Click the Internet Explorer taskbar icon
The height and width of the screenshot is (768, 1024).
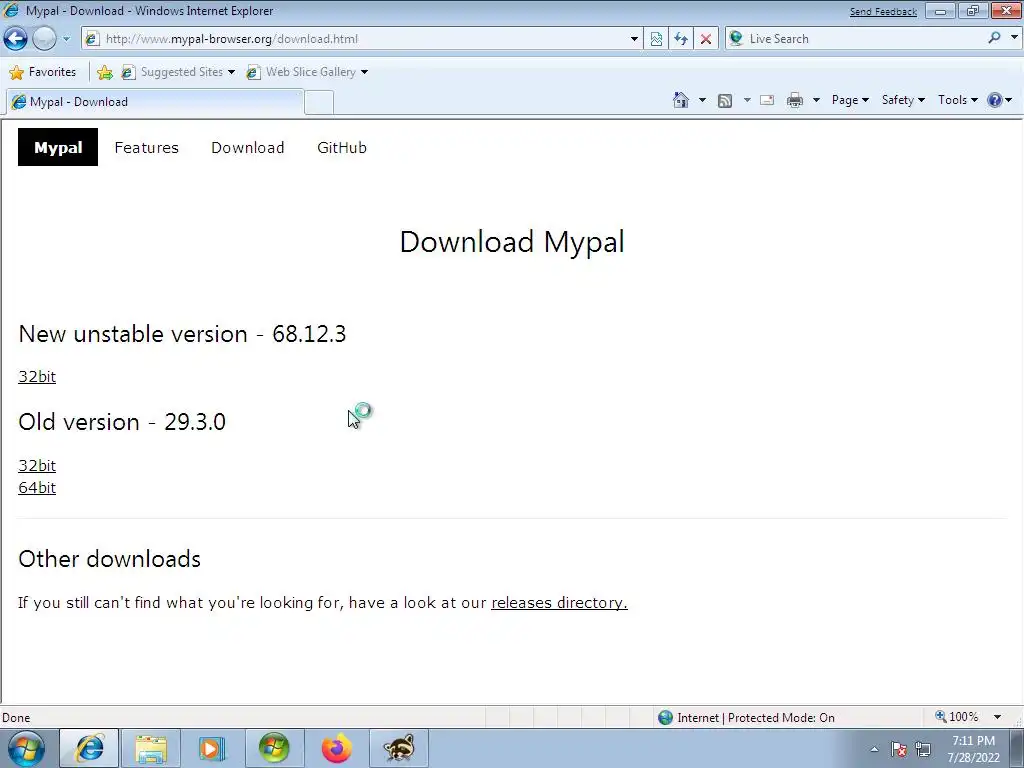(89, 748)
